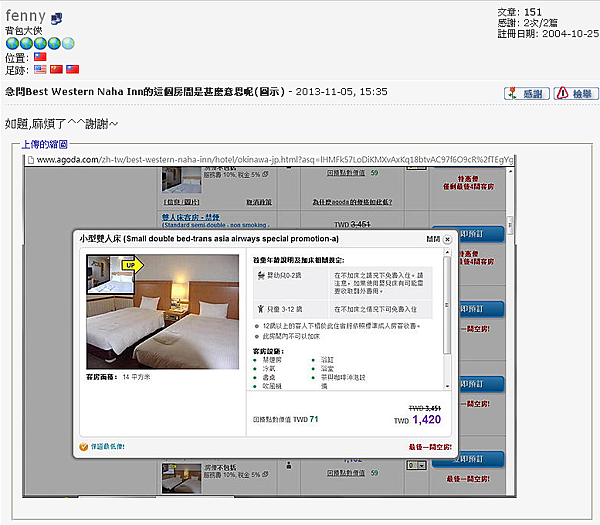The height and width of the screenshot is (525, 600).
Task: Click the user rank globe icons row
Action: click(x=40, y=43)
